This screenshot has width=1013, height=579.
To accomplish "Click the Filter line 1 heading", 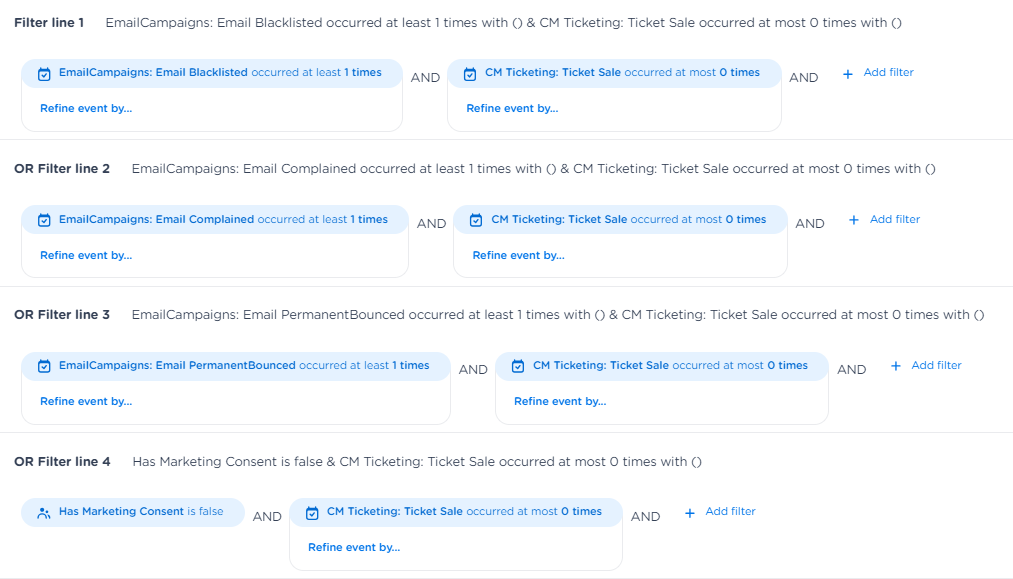I will click(x=50, y=22).
